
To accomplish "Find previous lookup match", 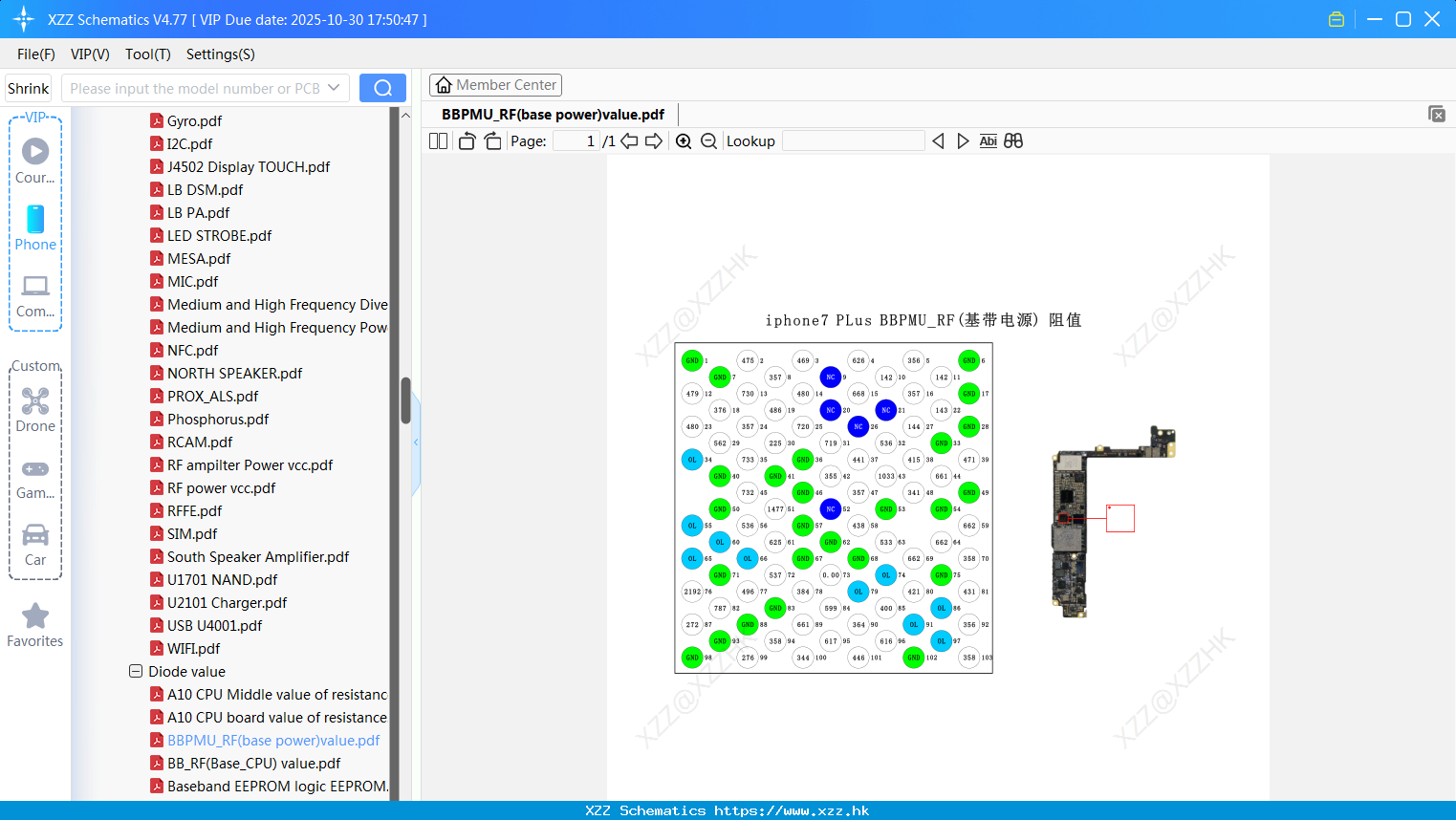I will (x=938, y=141).
